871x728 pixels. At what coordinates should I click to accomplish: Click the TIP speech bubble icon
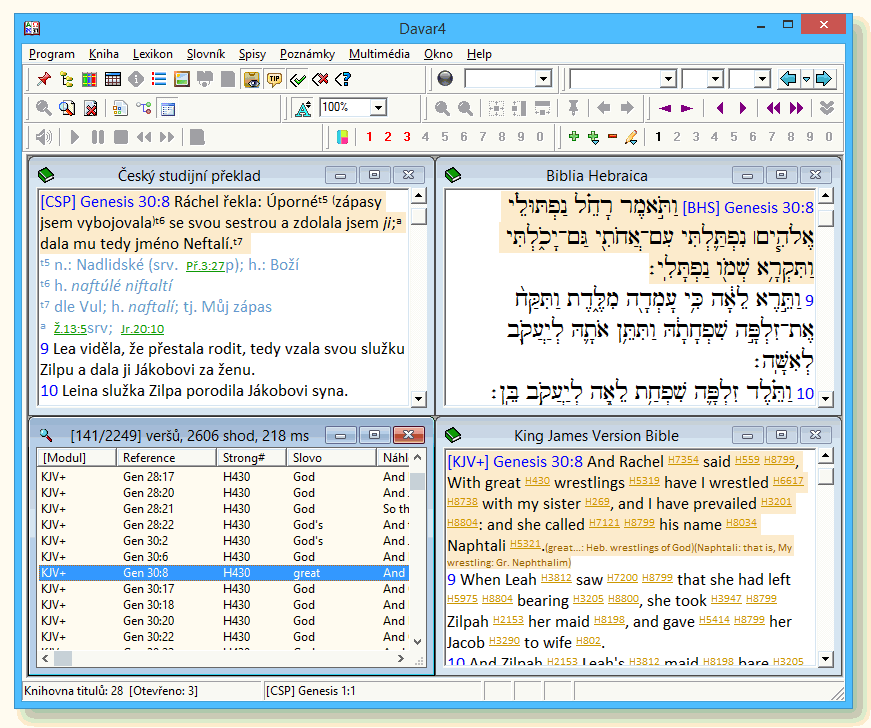[x=274, y=79]
